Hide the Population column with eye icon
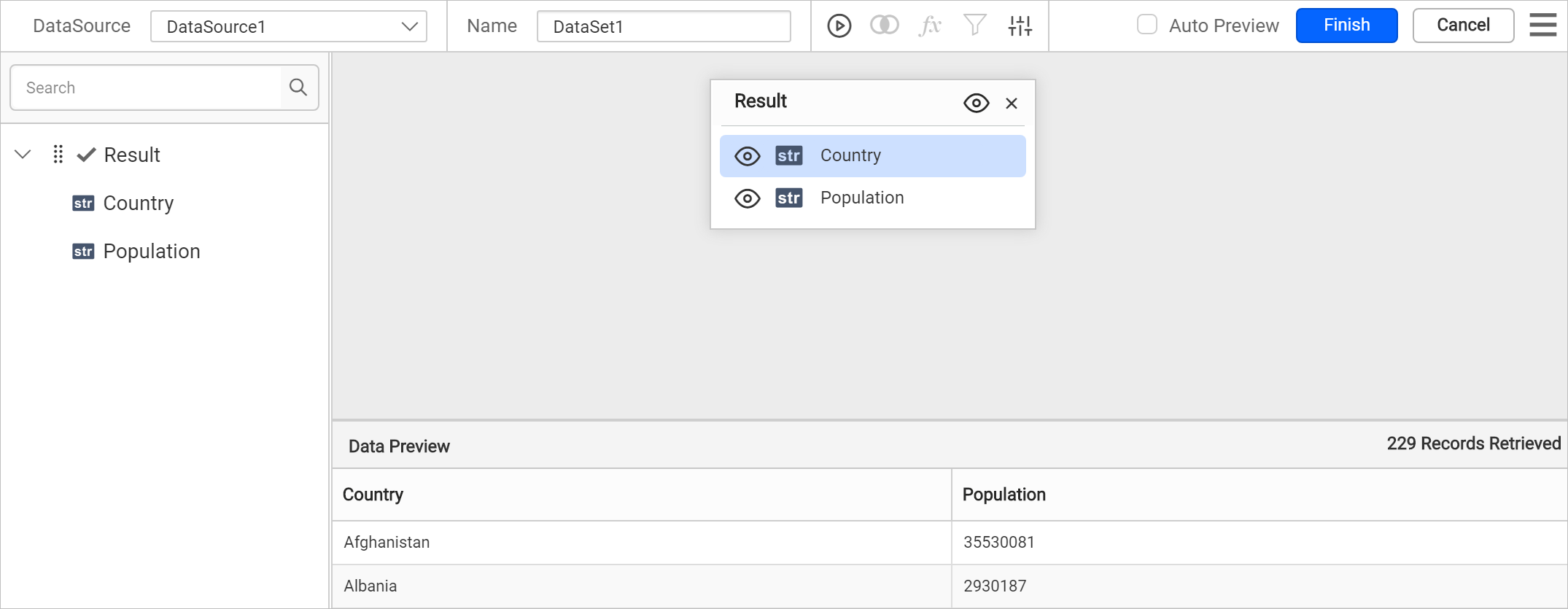Image resolution: width=1568 pixels, height=609 pixels. click(x=747, y=198)
